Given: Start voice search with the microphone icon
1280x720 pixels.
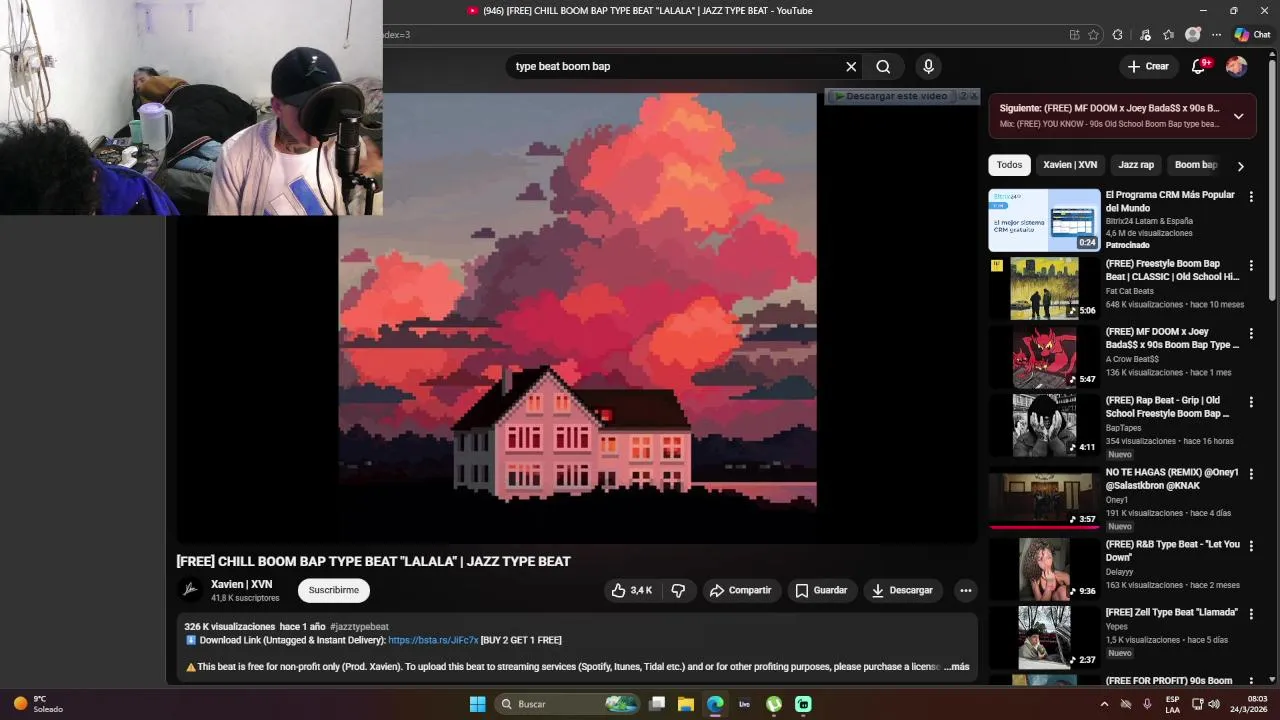Looking at the screenshot, I should (928, 67).
